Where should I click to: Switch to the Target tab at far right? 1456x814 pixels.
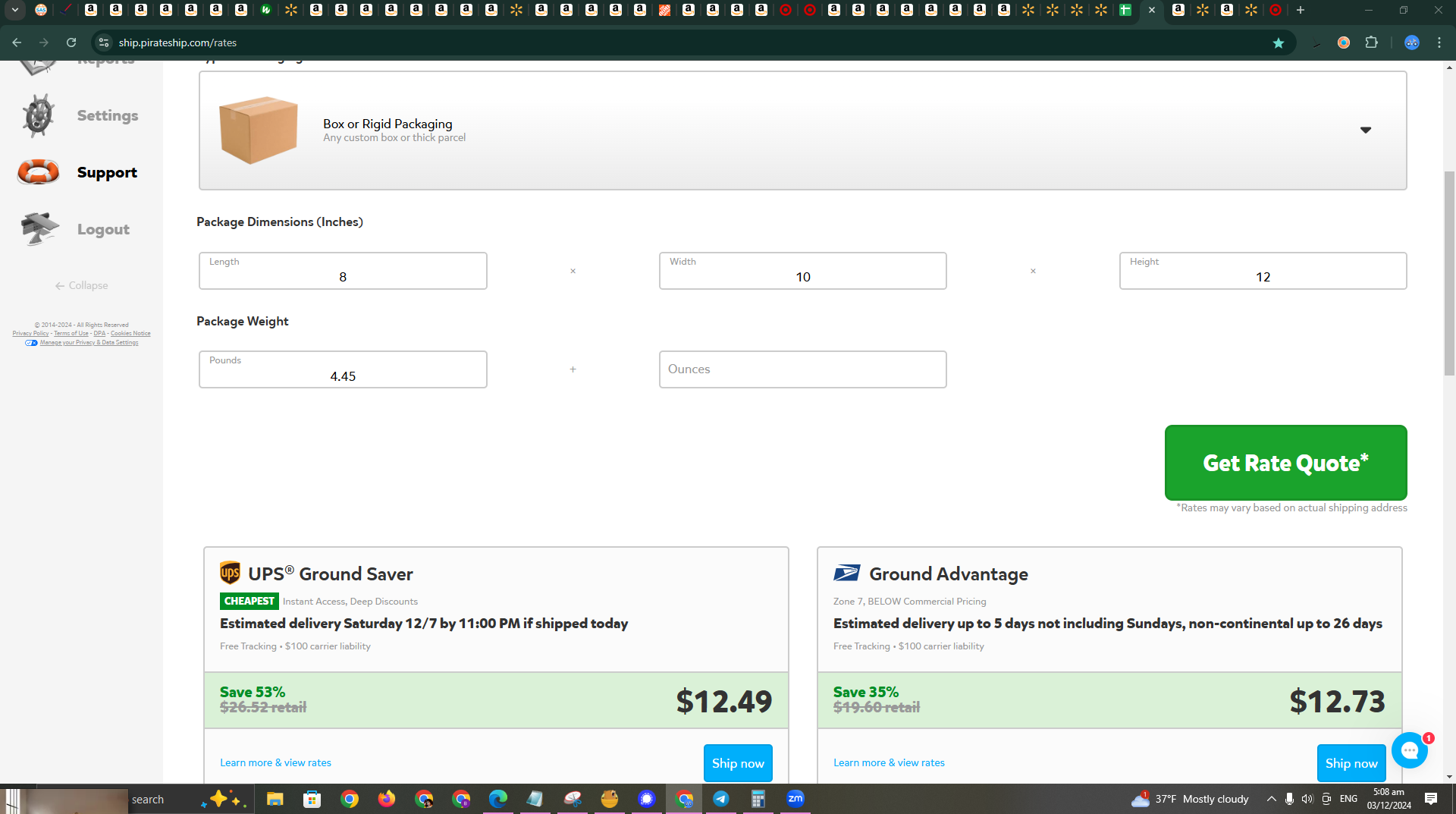pyautogui.click(x=1276, y=10)
